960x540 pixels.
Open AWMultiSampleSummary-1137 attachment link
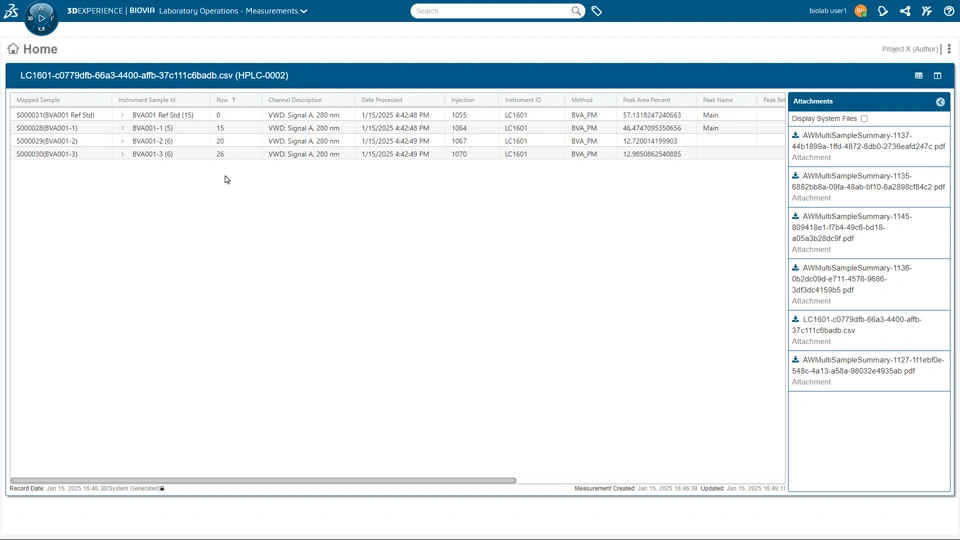tap(868, 141)
